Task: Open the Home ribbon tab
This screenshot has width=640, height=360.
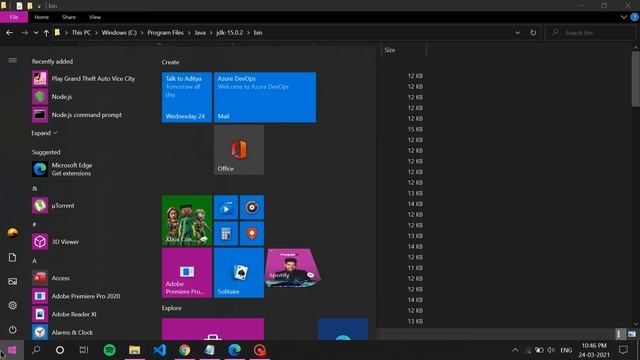Action: coord(42,17)
